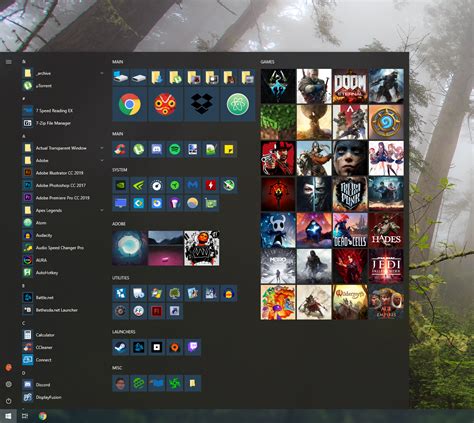Select the GAMES group header

[267, 62]
